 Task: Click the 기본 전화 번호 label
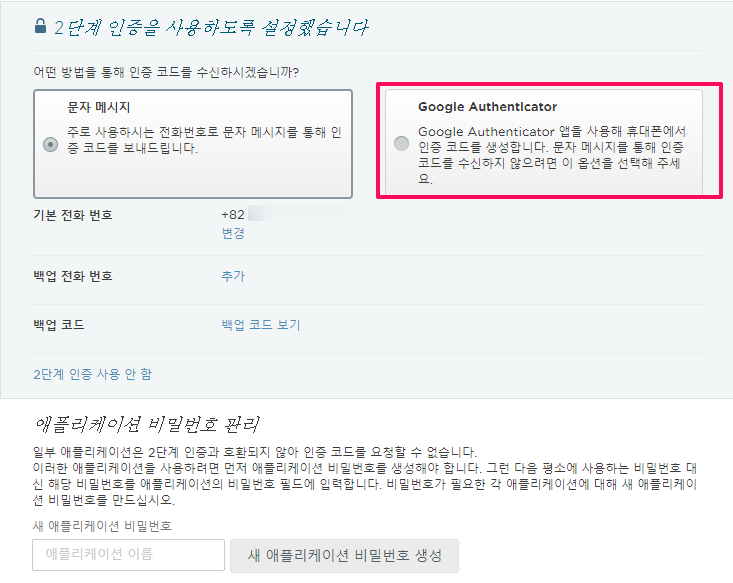click(x=73, y=215)
